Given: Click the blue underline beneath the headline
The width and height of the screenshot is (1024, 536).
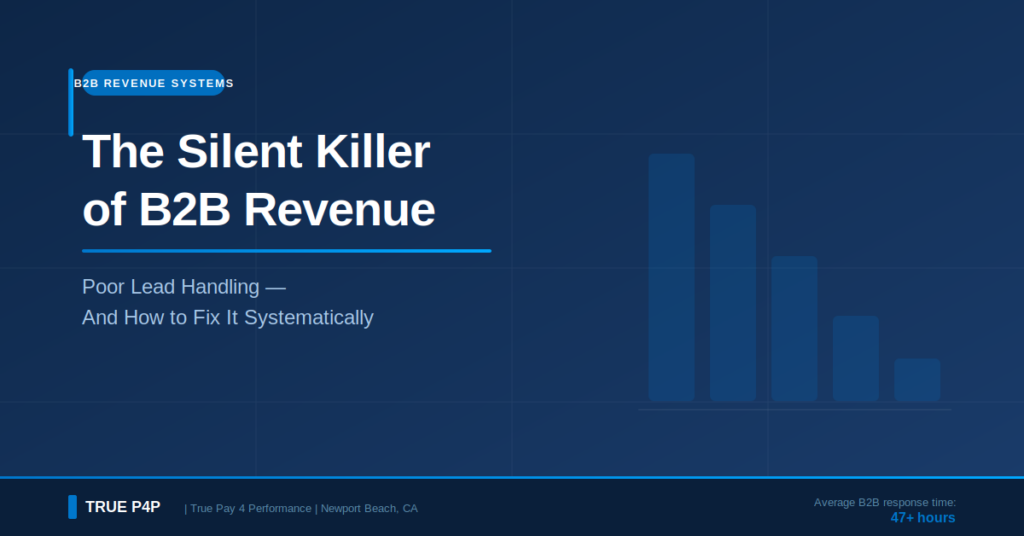Looking at the screenshot, I should point(286,251).
